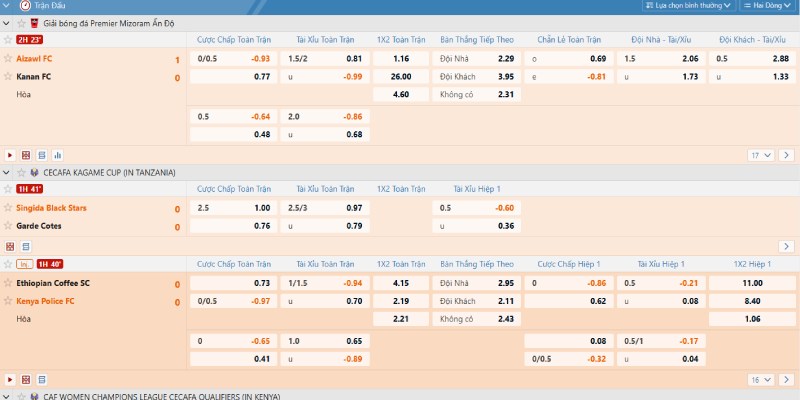Favorite the Aizawl FC team star
800x400 pixels.
8,59
